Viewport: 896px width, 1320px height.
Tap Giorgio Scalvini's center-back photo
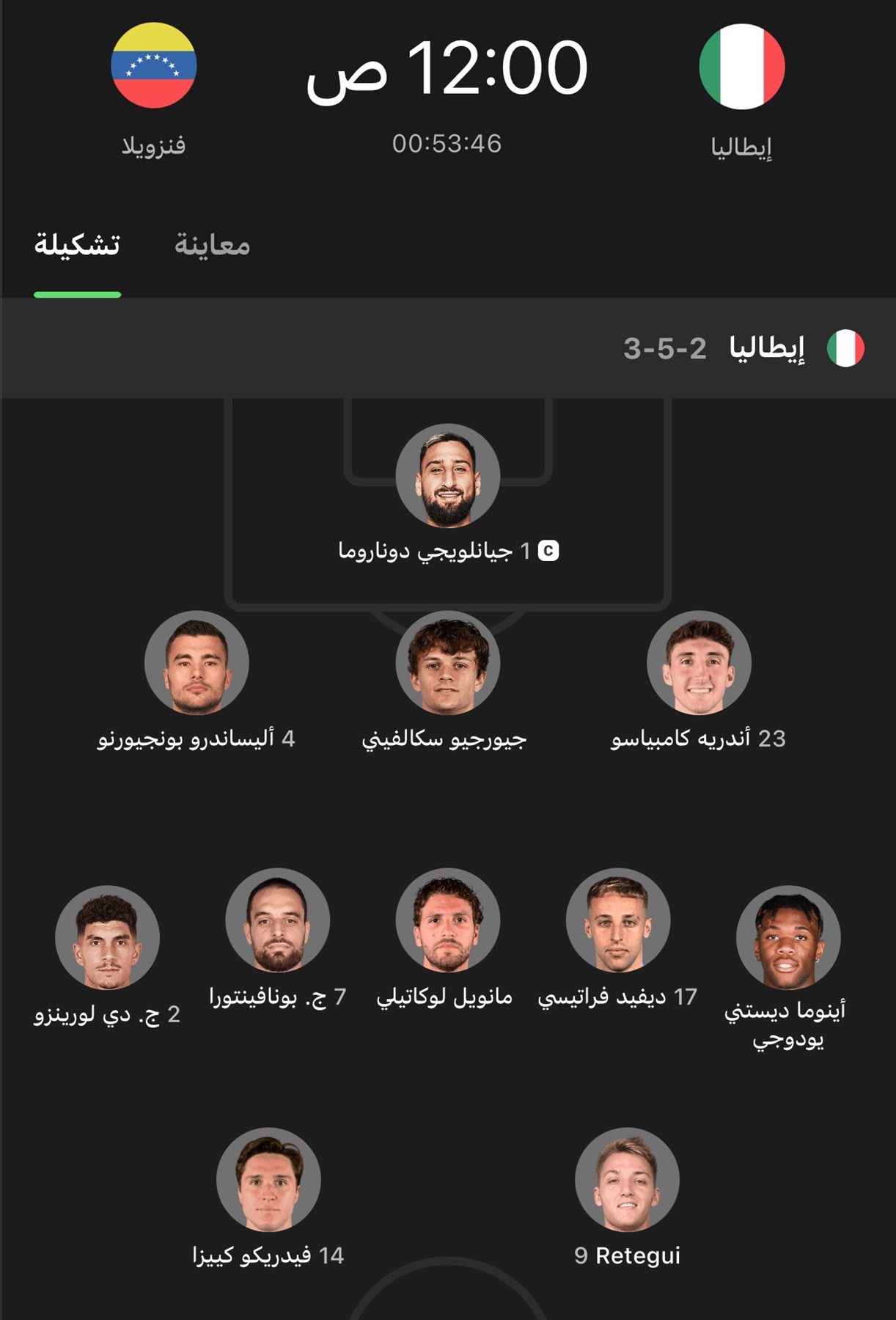[448, 662]
